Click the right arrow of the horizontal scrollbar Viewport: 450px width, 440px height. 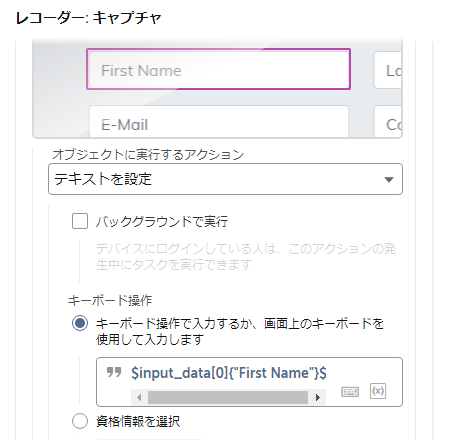click(318, 397)
